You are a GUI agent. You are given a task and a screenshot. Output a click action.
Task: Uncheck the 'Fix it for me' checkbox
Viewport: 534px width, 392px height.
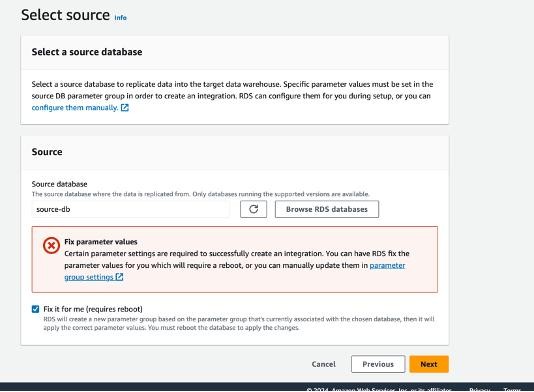[35, 309]
